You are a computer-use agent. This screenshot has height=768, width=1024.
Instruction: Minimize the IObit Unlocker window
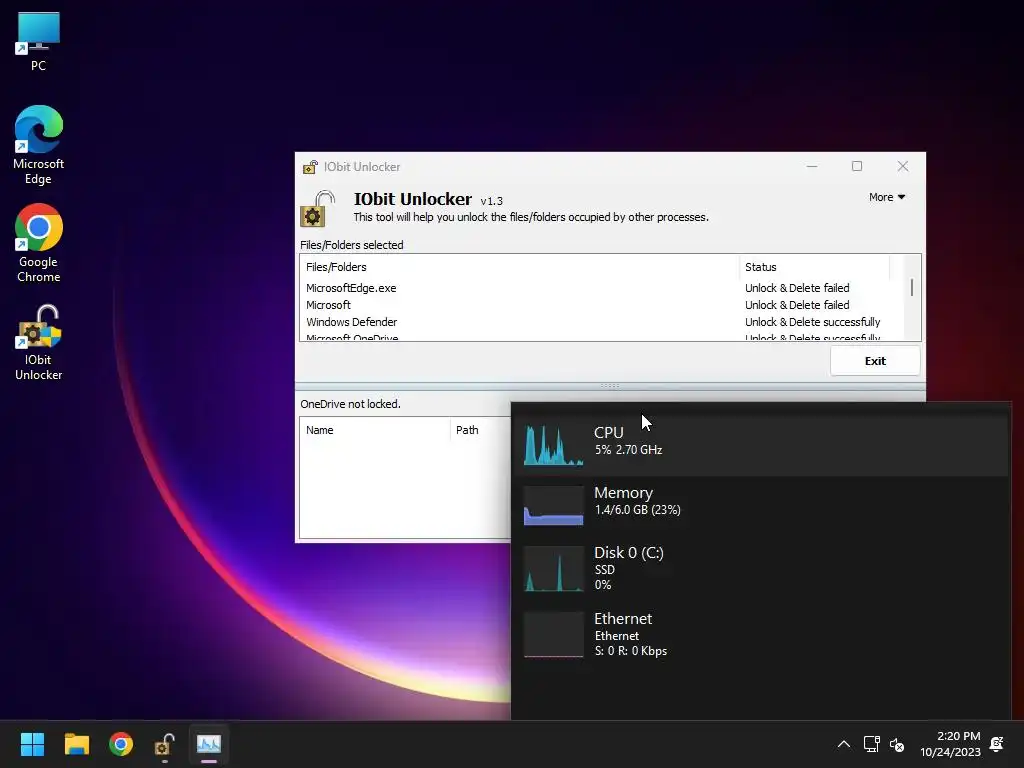[812, 167]
